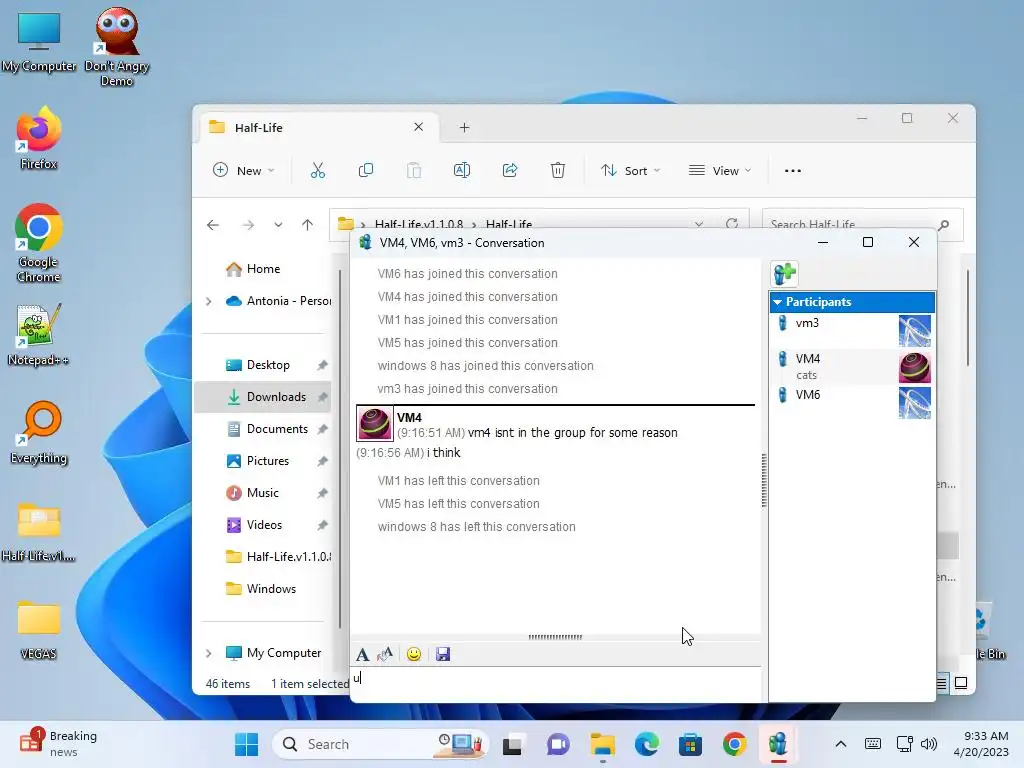Click the taskbar Search box
This screenshot has height=768, width=1024.
tap(380, 744)
